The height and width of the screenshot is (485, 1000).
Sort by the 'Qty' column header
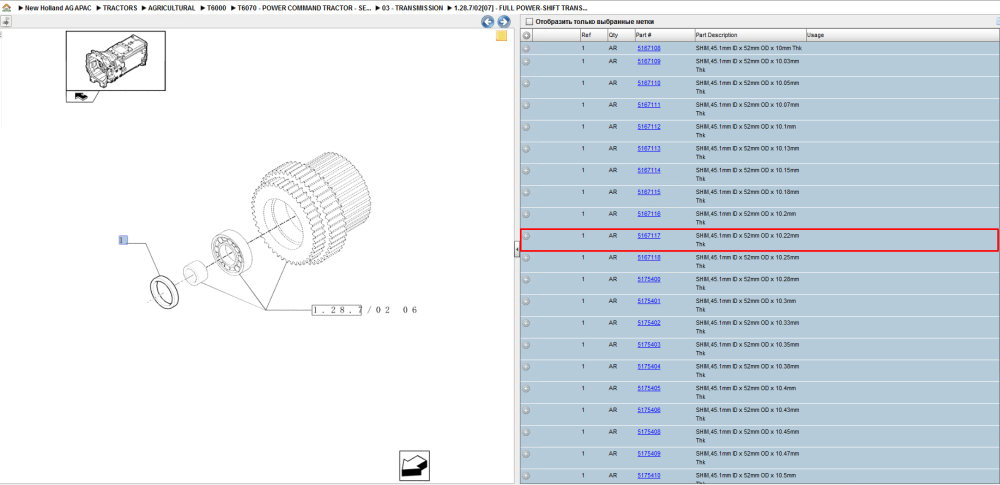click(x=621, y=35)
